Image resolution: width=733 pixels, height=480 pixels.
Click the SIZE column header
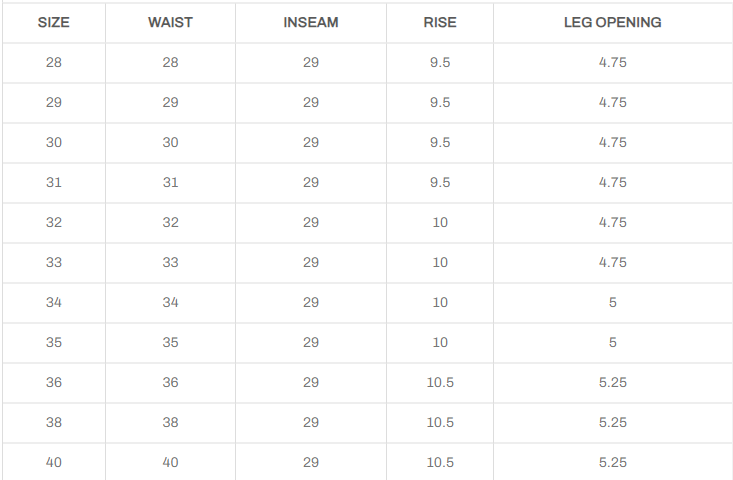(x=54, y=22)
